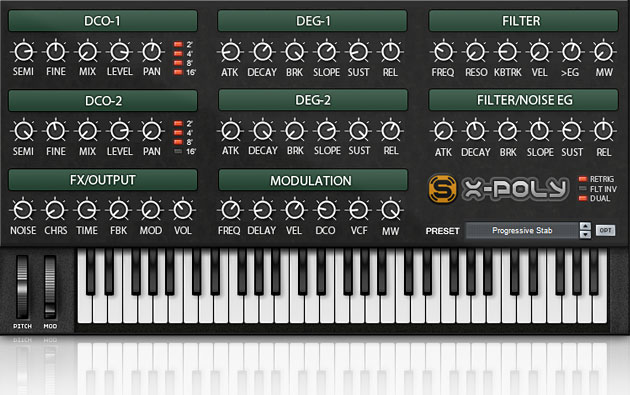
Task: Click the DEG-1 BRK knob
Action: pos(294,52)
